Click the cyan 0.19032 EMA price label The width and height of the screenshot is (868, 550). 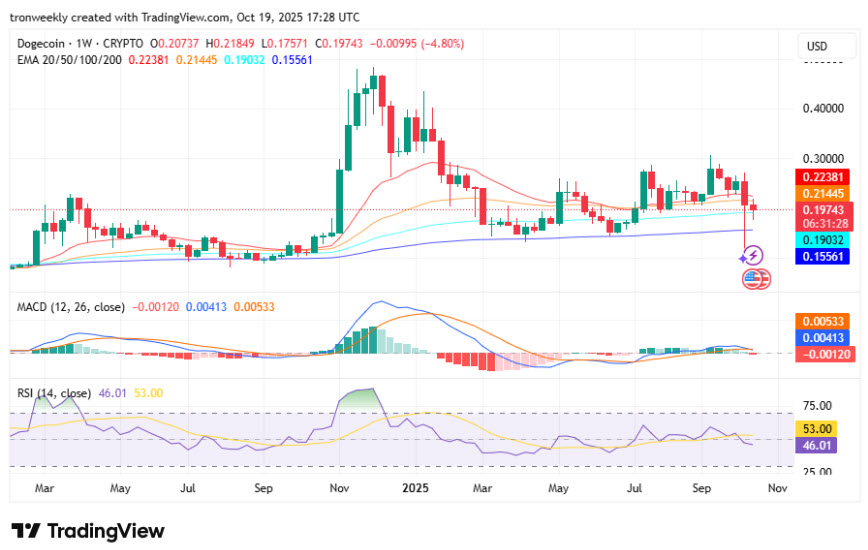[823, 240]
